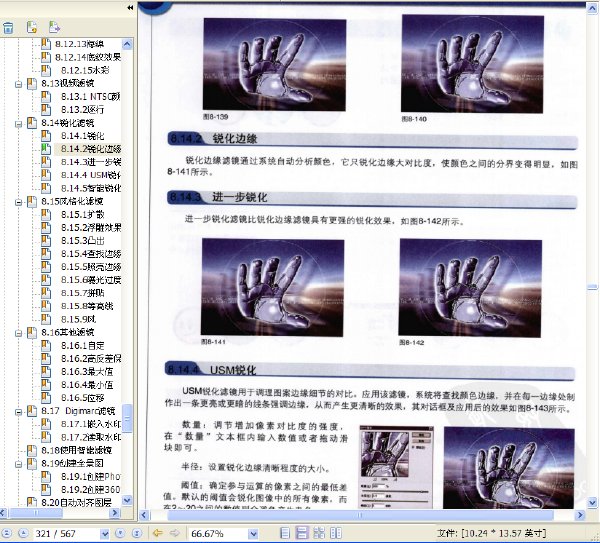Click the new bookmark icon with yellow star
This screenshot has width=600, height=543.
32,27
